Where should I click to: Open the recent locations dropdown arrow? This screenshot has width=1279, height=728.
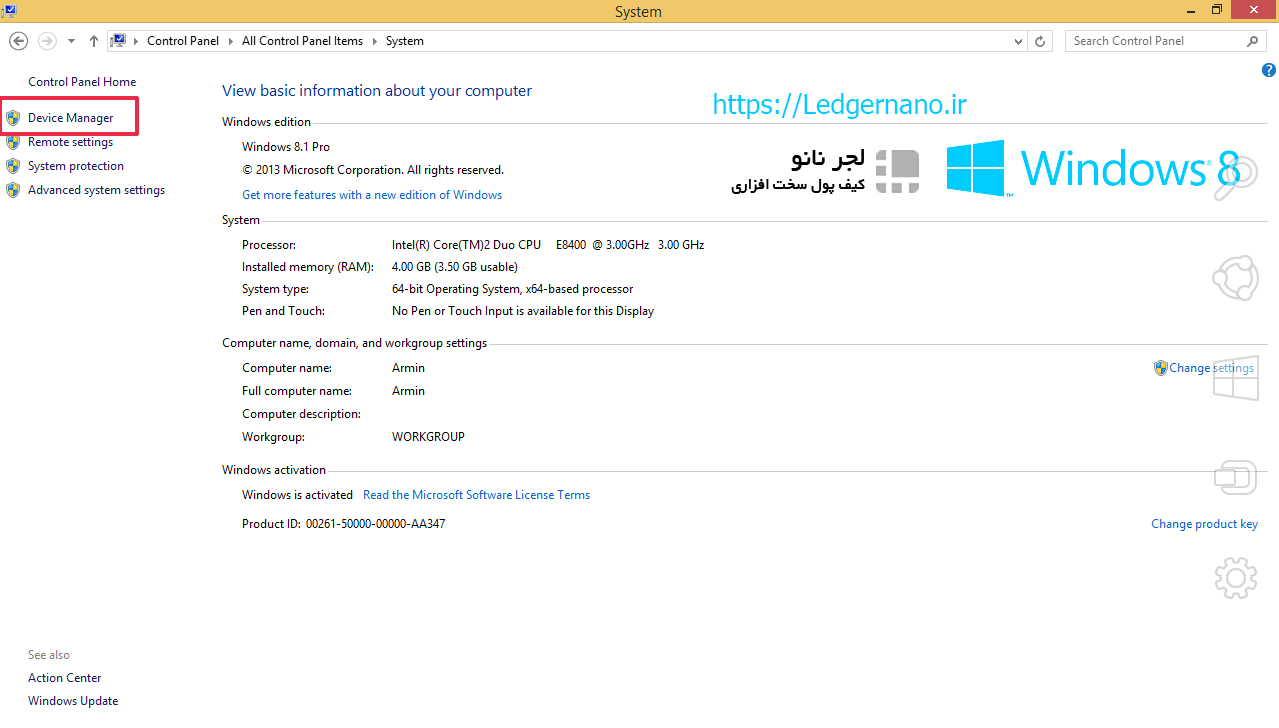point(71,41)
